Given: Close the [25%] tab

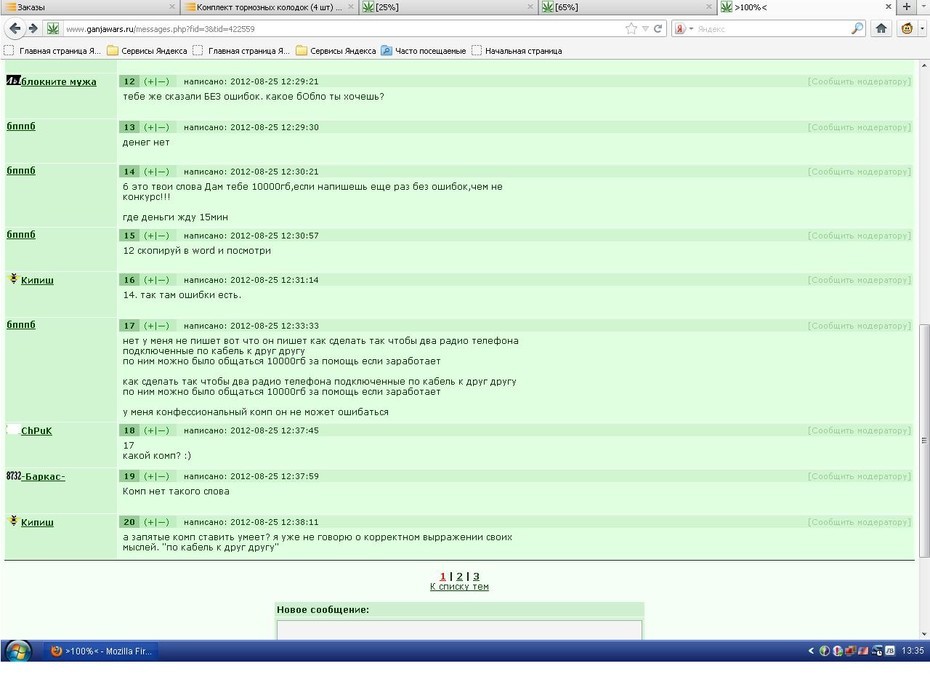Looking at the screenshot, I should click(530, 7).
